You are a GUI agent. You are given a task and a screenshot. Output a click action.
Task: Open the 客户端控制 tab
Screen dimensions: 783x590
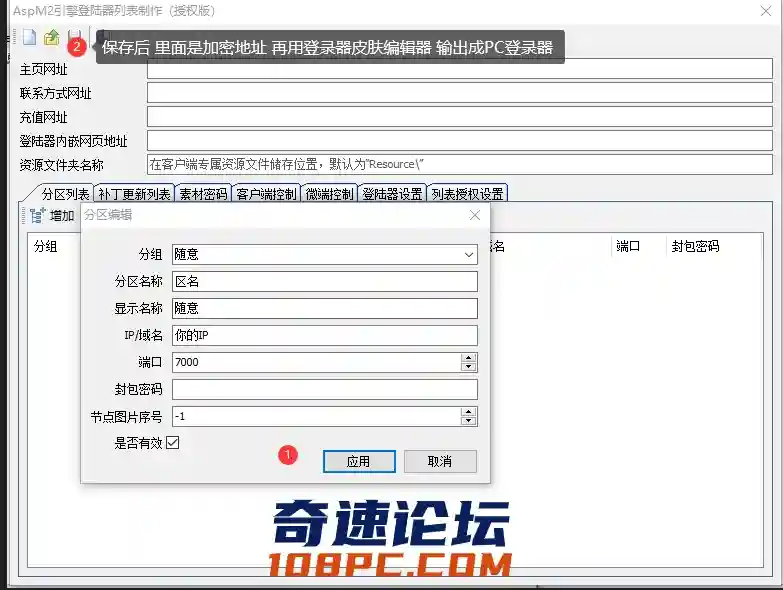pos(266,194)
